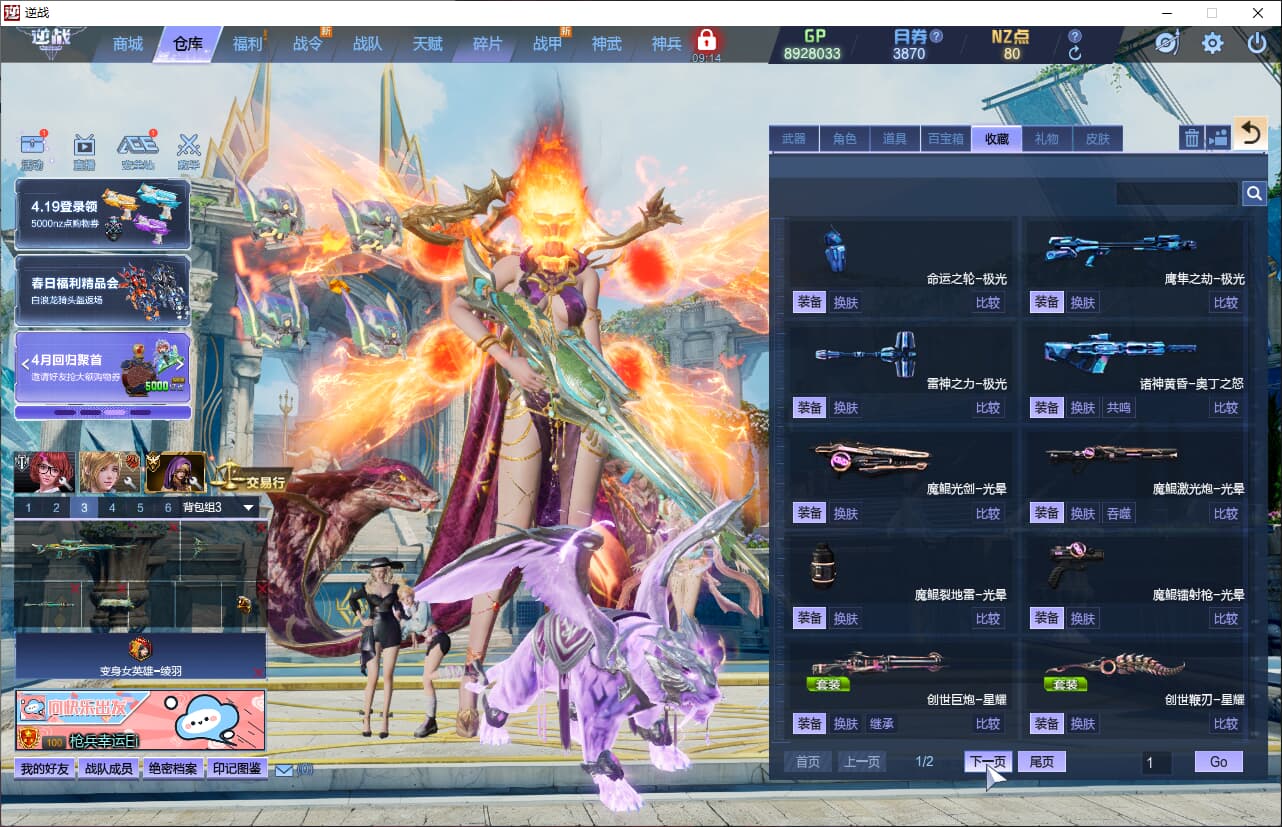Click the video camera replay icon
This screenshot has width=1282, height=827.
point(1218,138)
